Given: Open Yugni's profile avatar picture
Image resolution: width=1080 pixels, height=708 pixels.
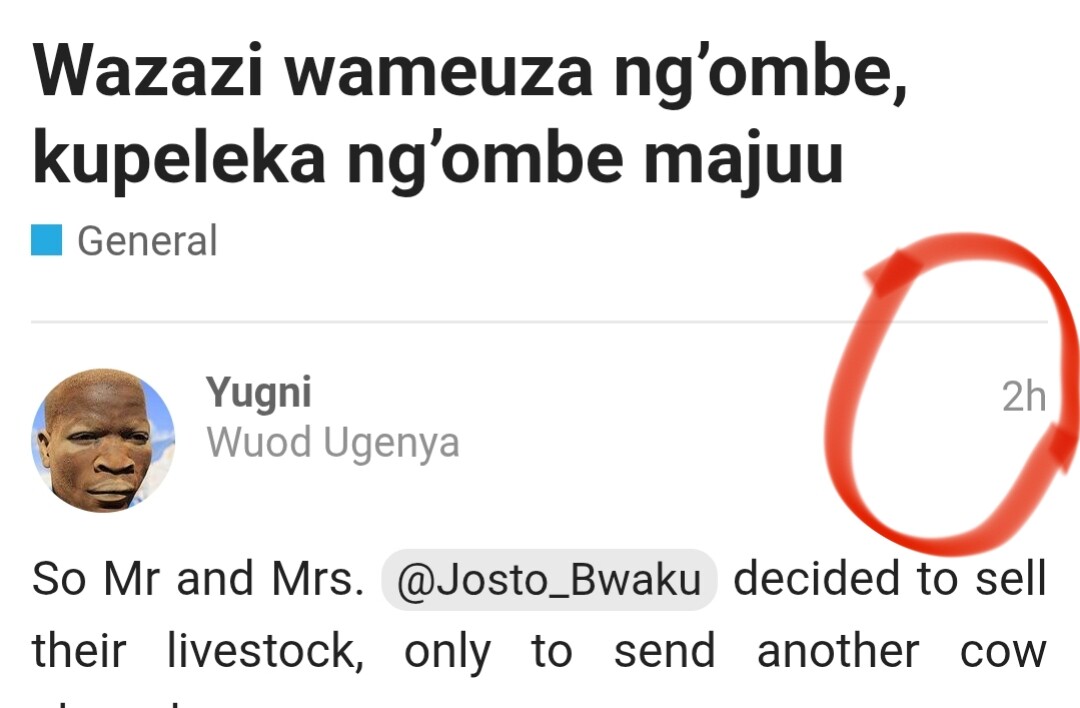Looking at the screenshot, I should pos(103,440).
